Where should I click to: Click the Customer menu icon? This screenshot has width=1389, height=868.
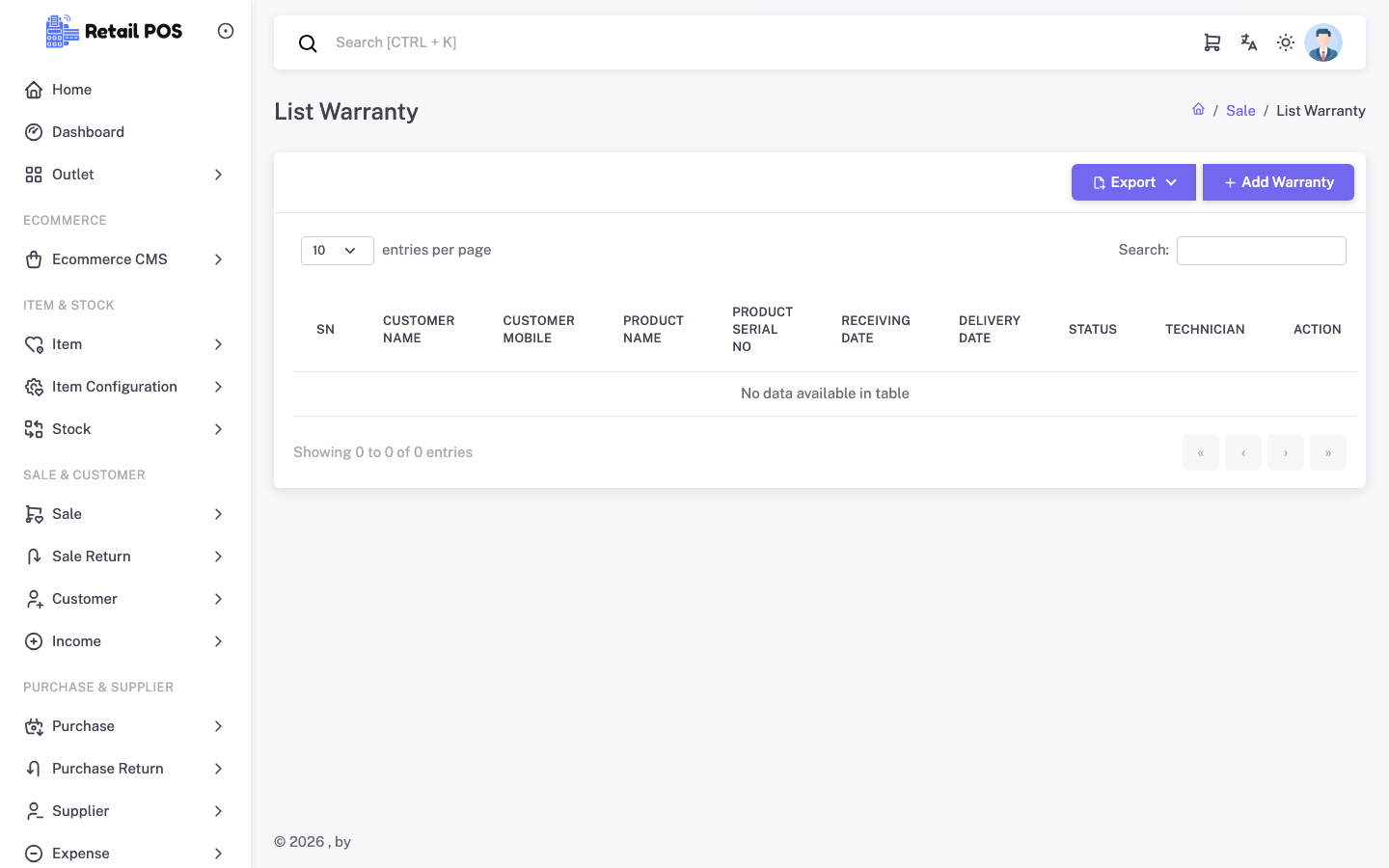tap(34, 599)
